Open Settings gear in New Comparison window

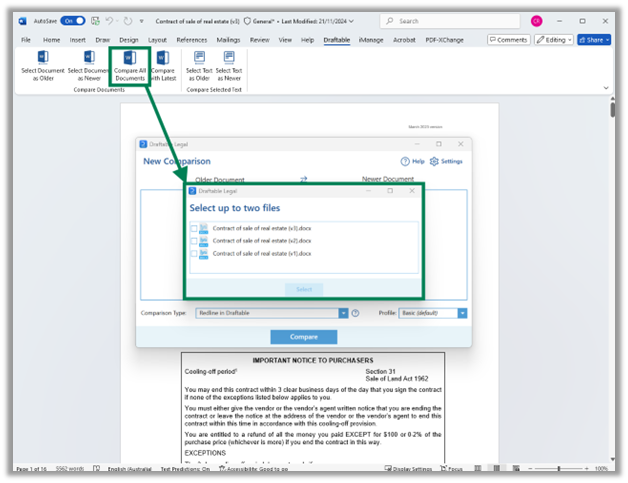(446, 161)
